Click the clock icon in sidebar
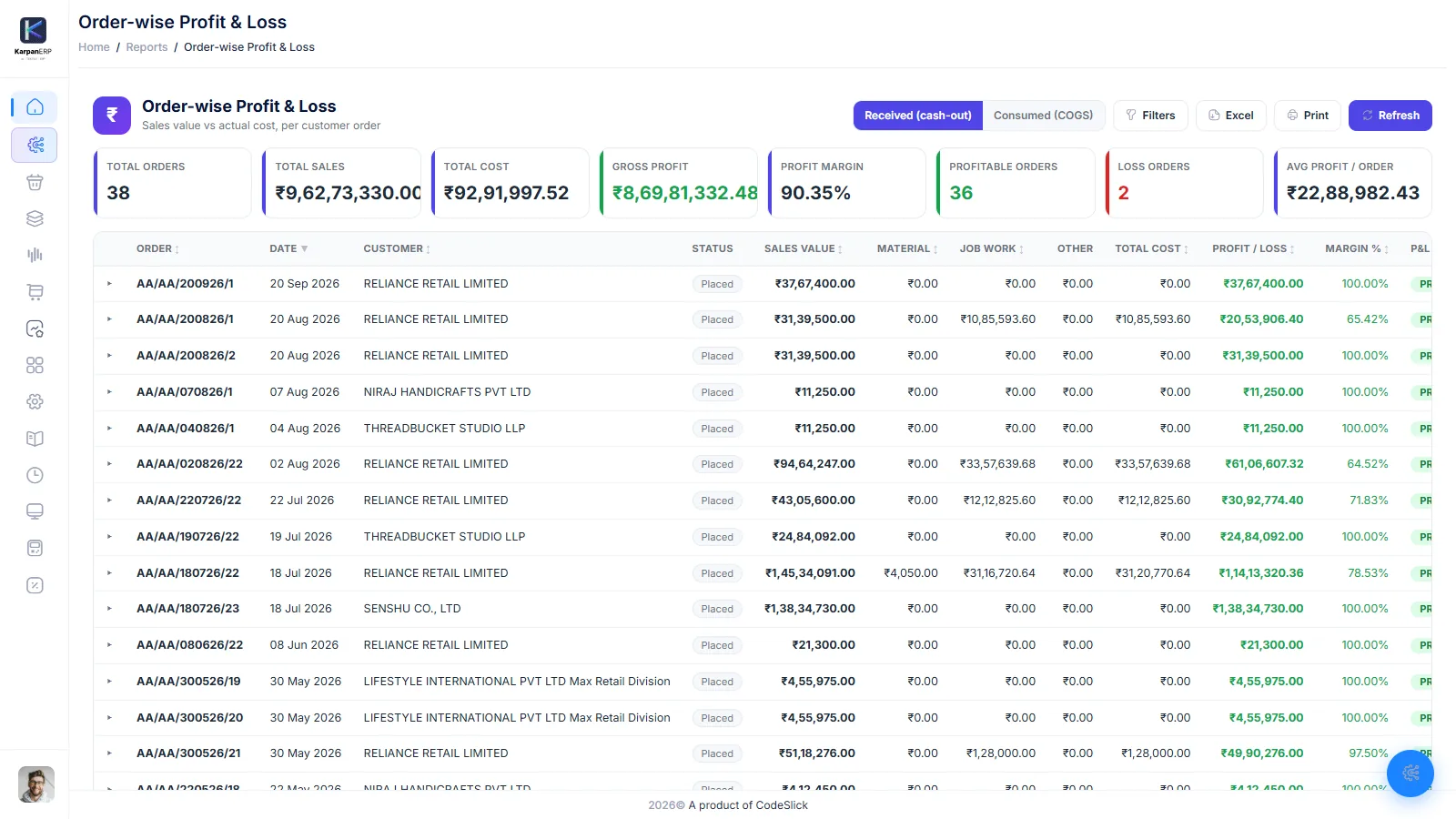Viewport: 1456px width, 819px height. [x=35, y=475]
